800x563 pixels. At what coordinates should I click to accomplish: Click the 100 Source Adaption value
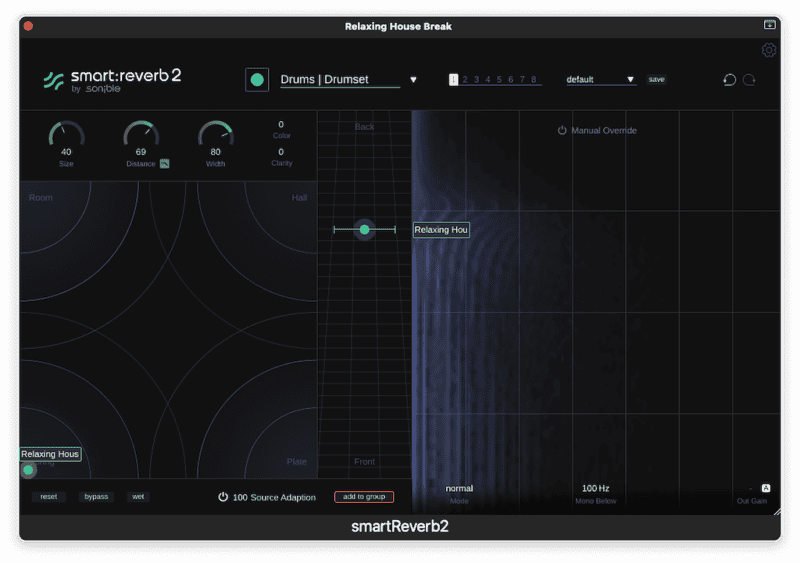[x=240, y=497]
